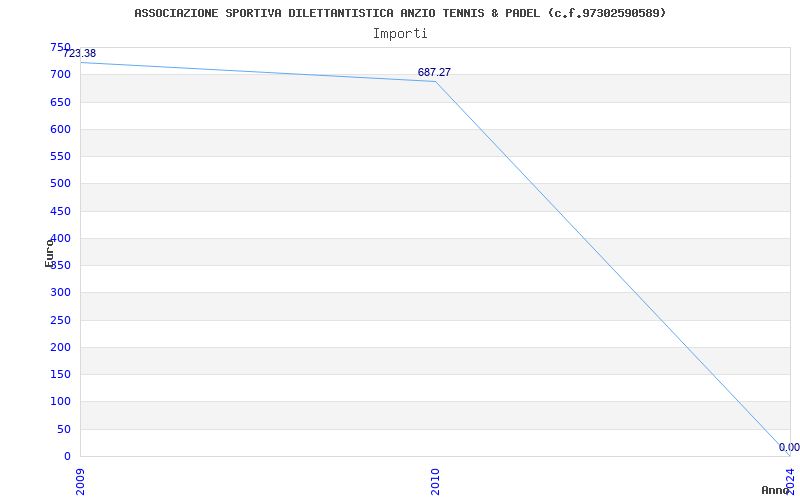Click the Euro y-axis title
The width and height of the screenshot is (800, 500).
(49, 253)
